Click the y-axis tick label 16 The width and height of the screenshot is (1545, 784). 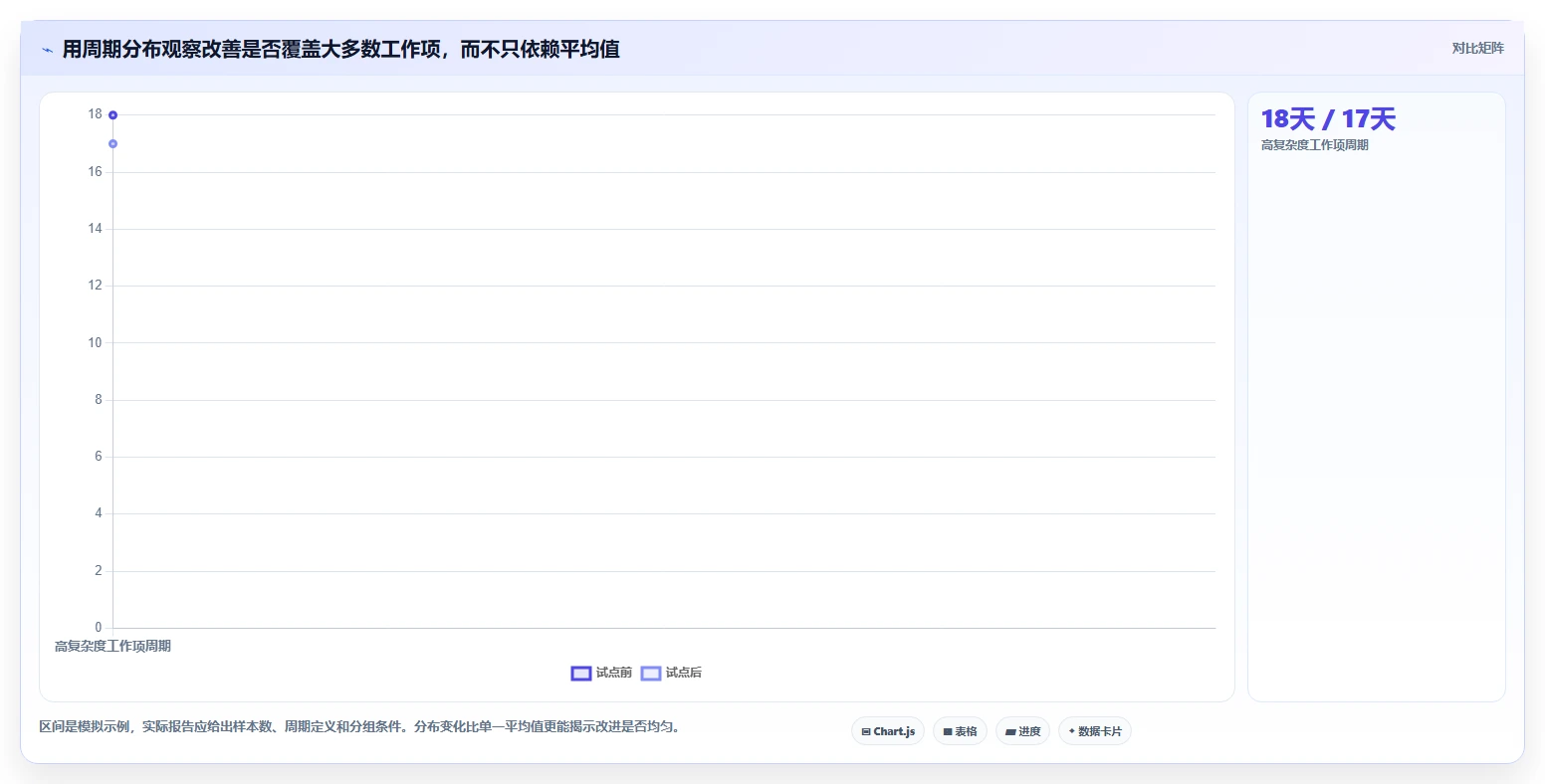pos(95,172)
